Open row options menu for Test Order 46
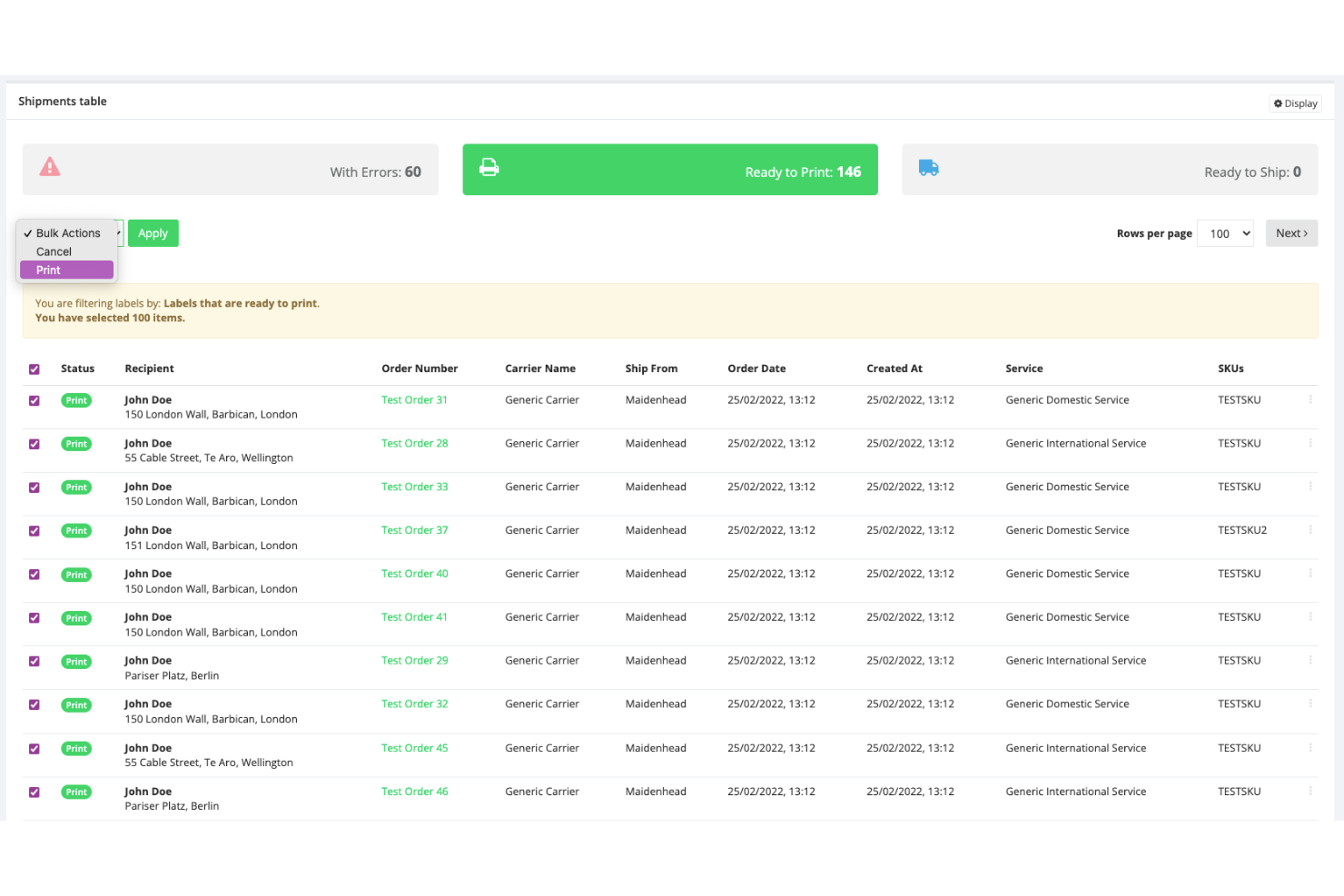Screen dimensions: 1344x896 (x=1310, y=792)
